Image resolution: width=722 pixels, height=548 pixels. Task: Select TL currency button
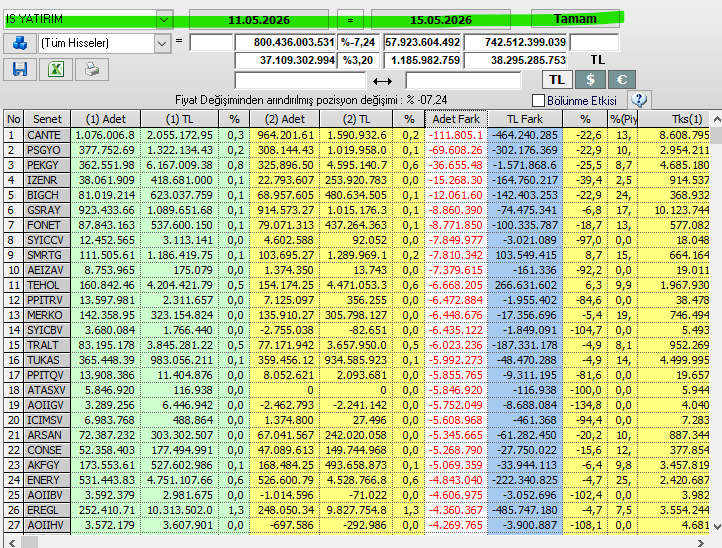[557, 80]
